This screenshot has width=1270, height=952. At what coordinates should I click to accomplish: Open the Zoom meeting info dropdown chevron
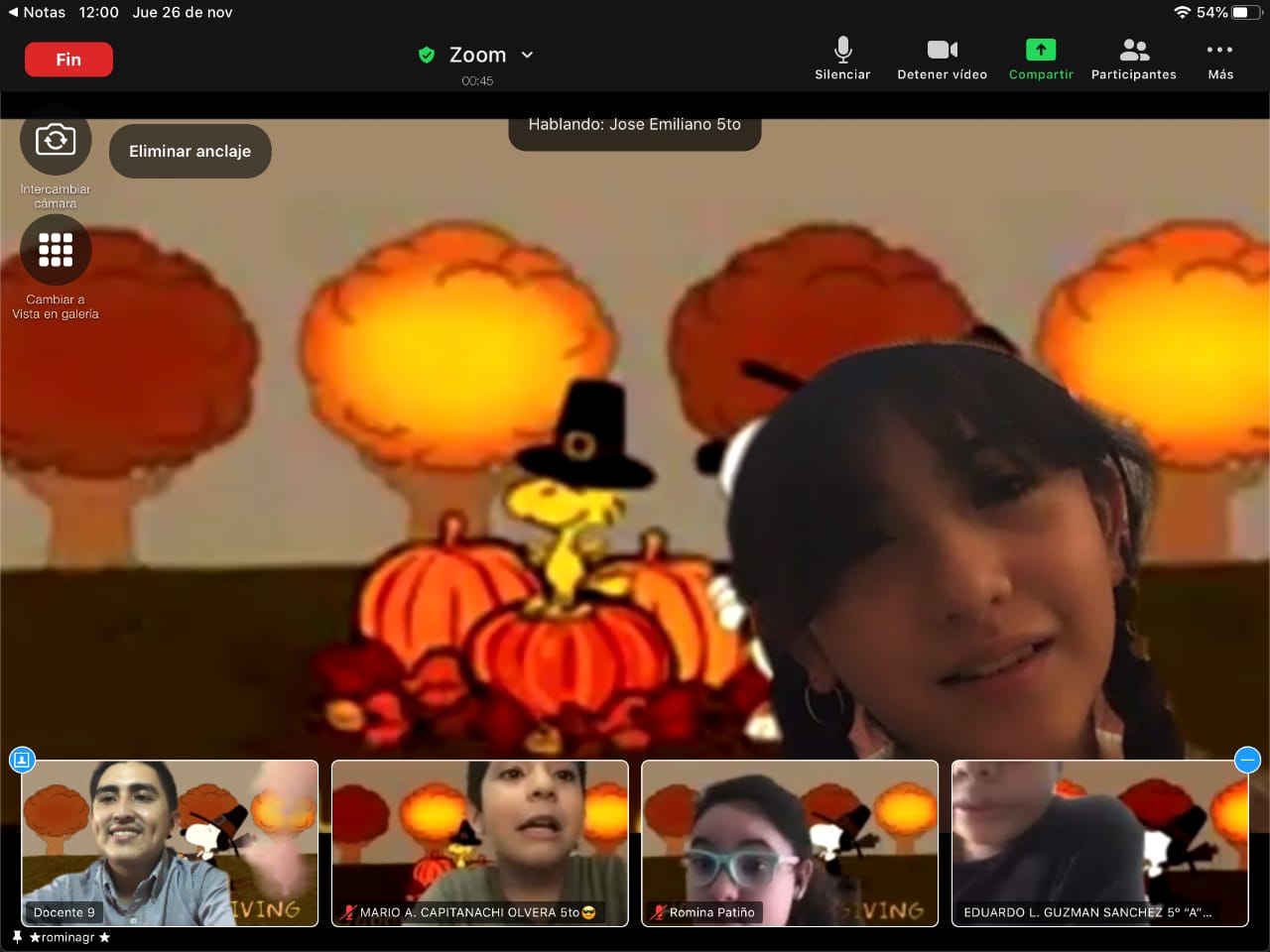coord(527,56)
